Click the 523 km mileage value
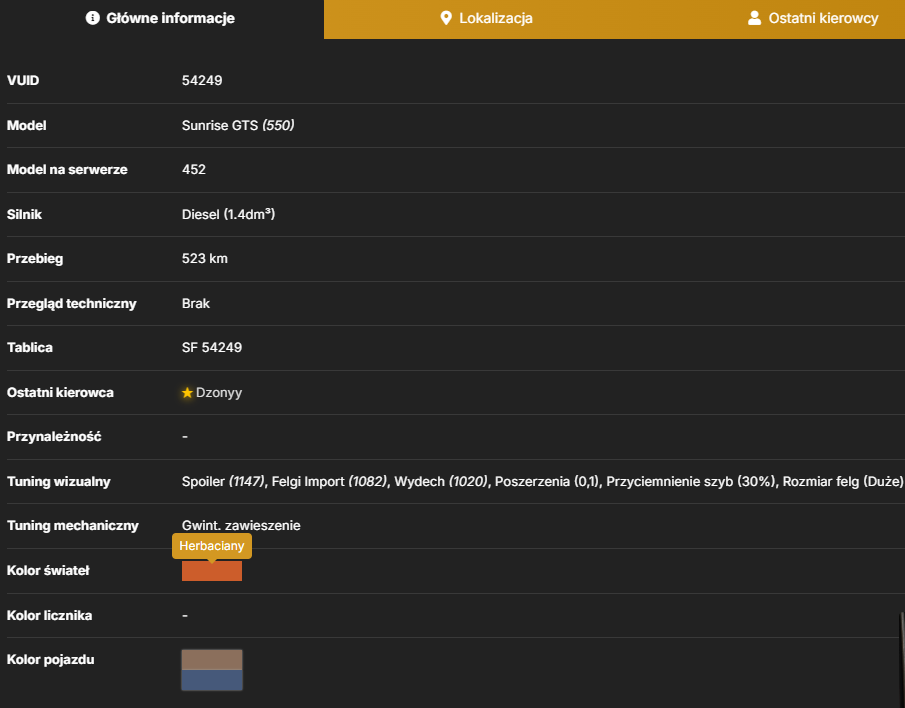Image resolution: width=905 pixels, height=708 pixels. [x=205, y=259]
